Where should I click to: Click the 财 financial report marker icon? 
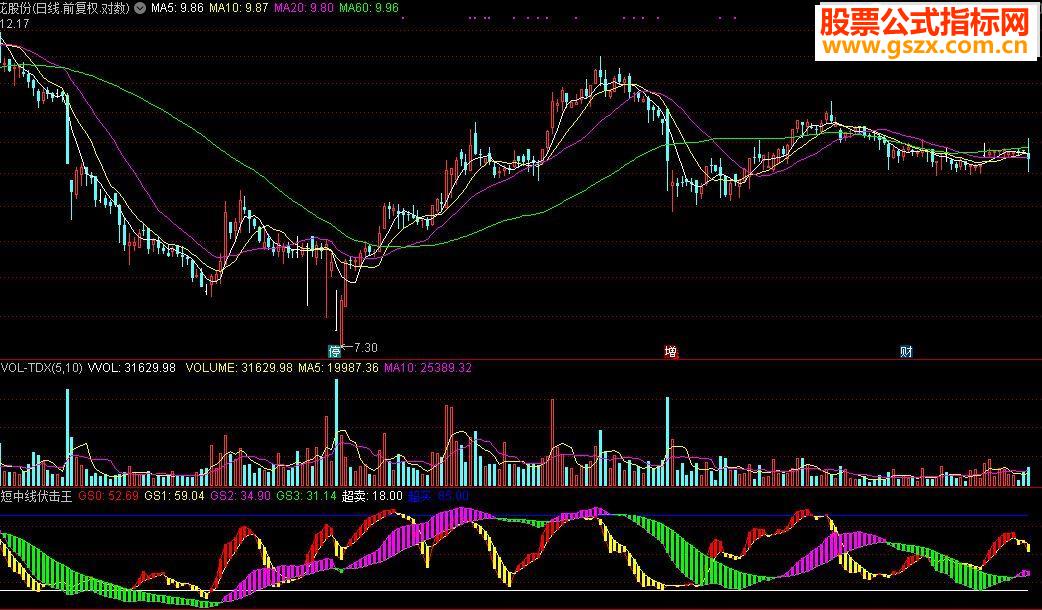point(906,351)
